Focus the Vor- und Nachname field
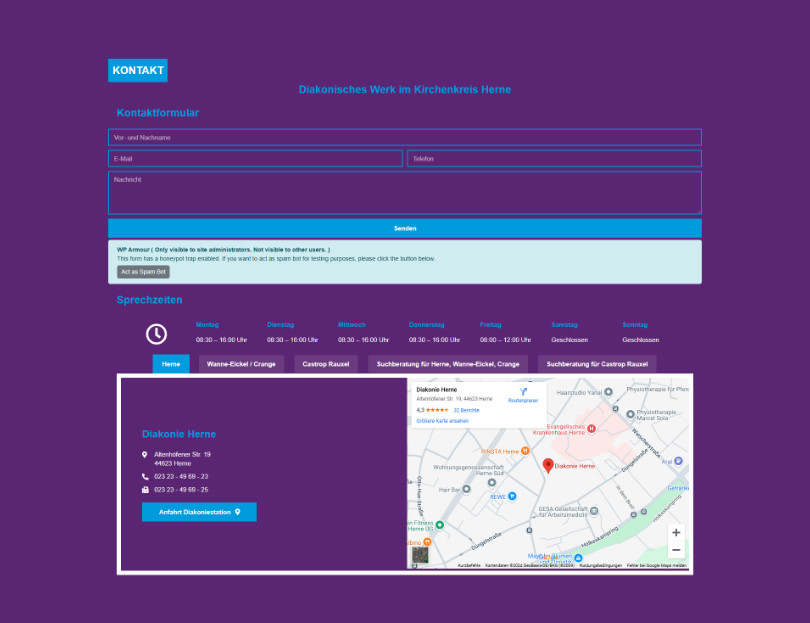This screenshot has width=810, height=623. (404, 137)
